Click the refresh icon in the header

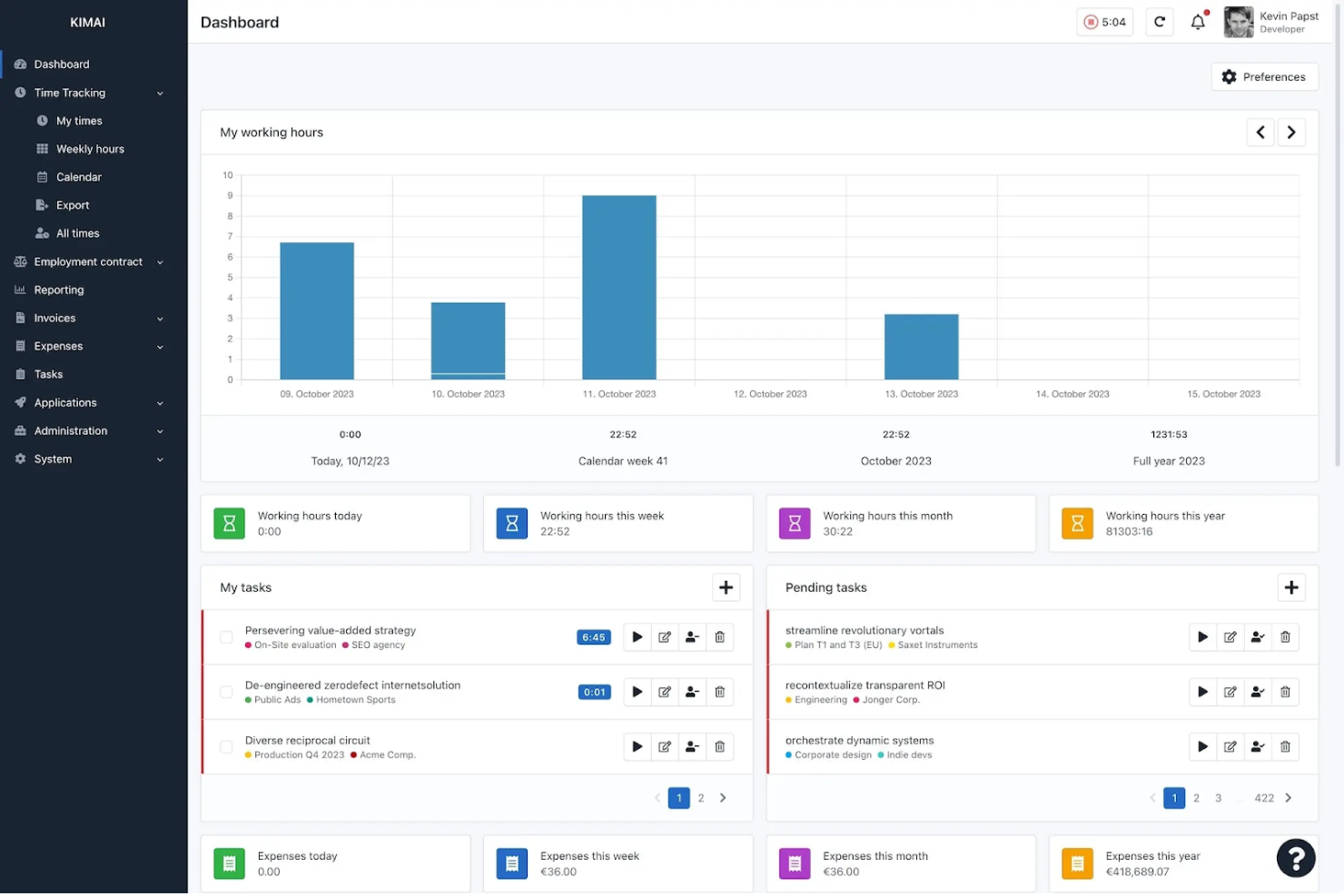point(1160,22)
